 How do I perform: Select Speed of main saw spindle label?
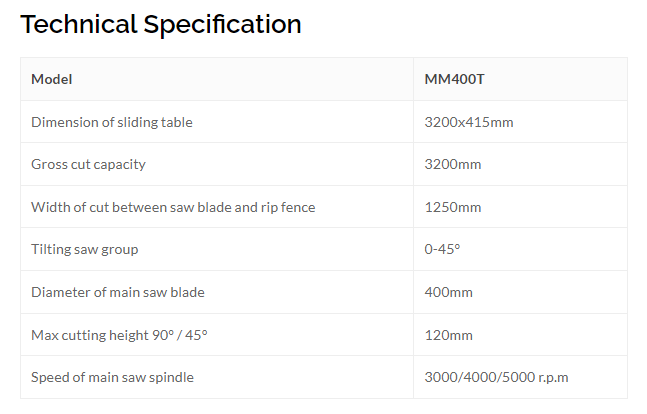112,377
